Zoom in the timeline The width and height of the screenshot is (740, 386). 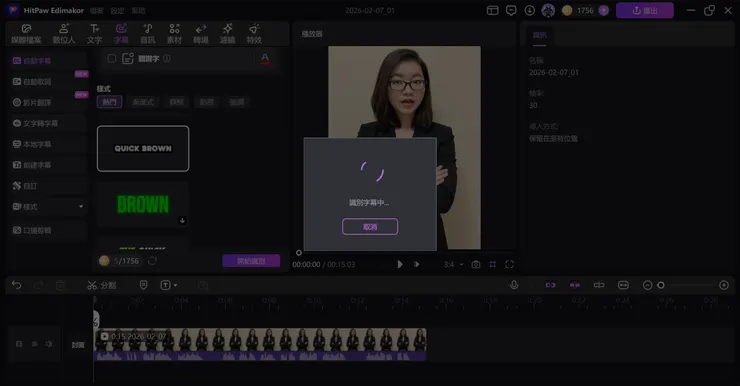click(x=724, y=285)
